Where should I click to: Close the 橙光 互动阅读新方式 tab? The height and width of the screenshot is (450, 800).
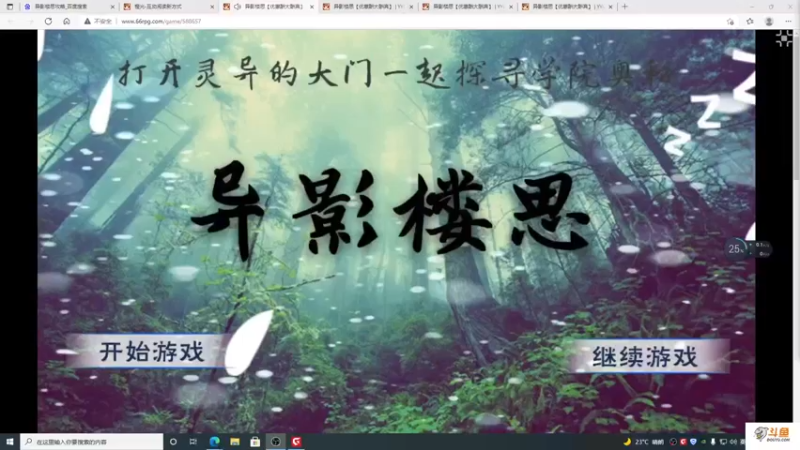click(212, 7)
